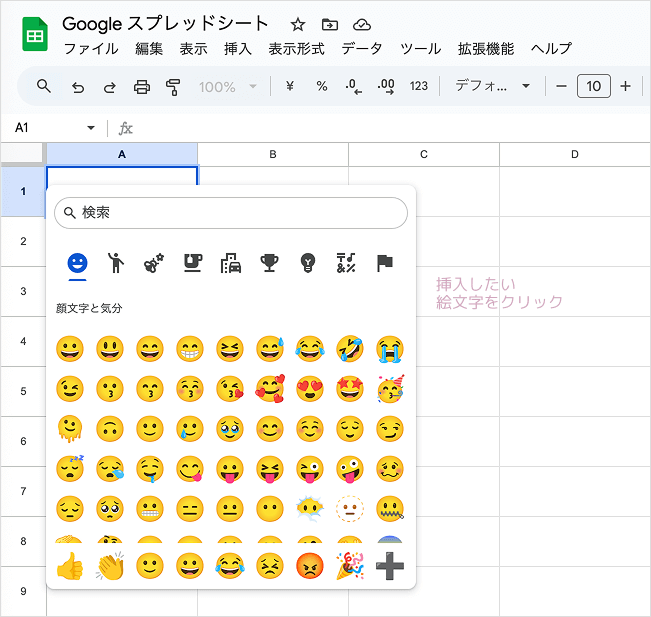651x617 pixels.
Task: Insert the angry red face emoji
Action: coord(310,566)
